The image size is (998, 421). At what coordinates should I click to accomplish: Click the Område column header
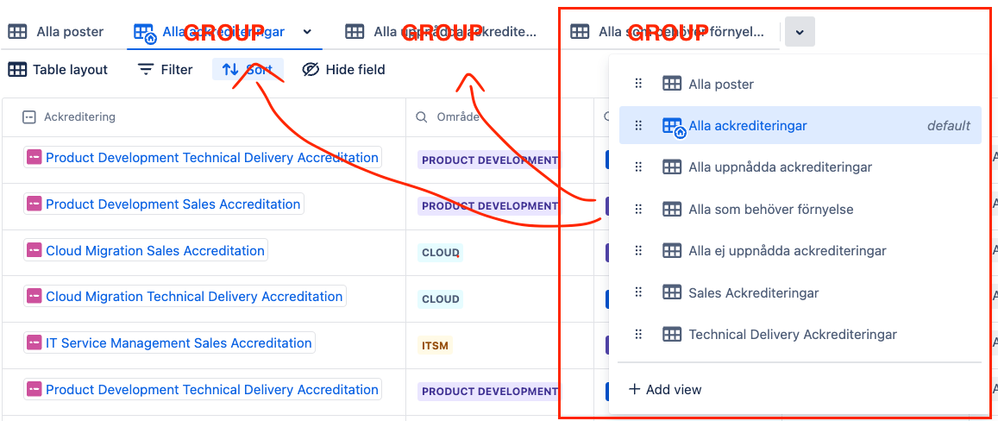coord(447,117)
